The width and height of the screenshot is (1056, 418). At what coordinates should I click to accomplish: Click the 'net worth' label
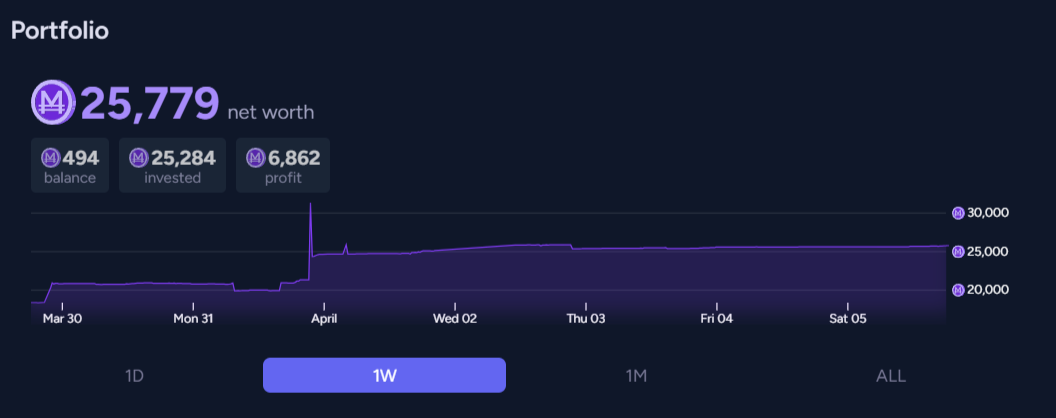tap(271, 112)
